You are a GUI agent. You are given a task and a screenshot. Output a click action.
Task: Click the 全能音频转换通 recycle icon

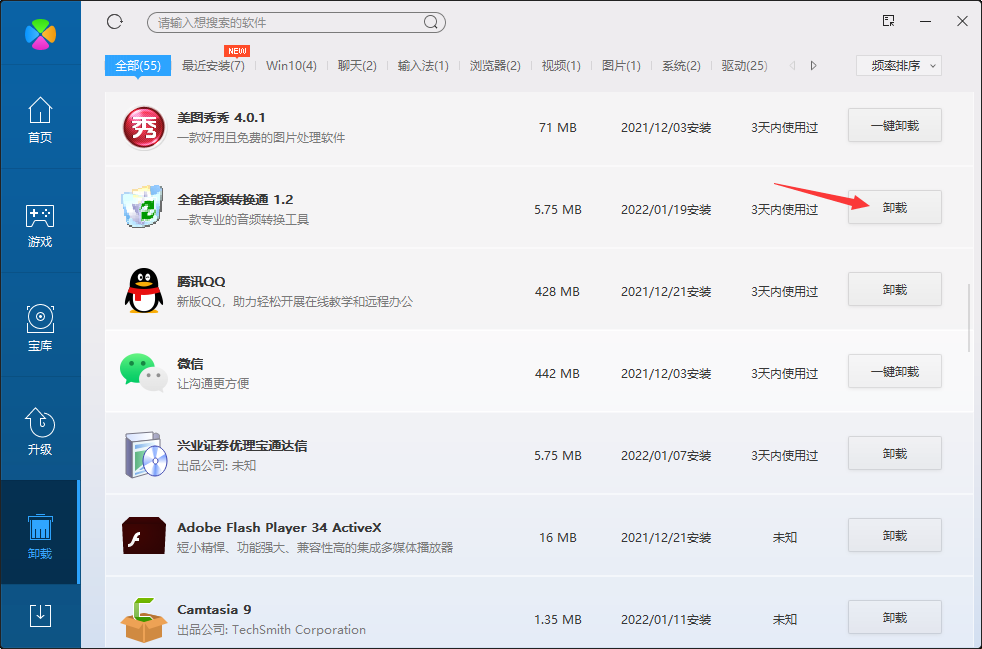pos(143,207)
